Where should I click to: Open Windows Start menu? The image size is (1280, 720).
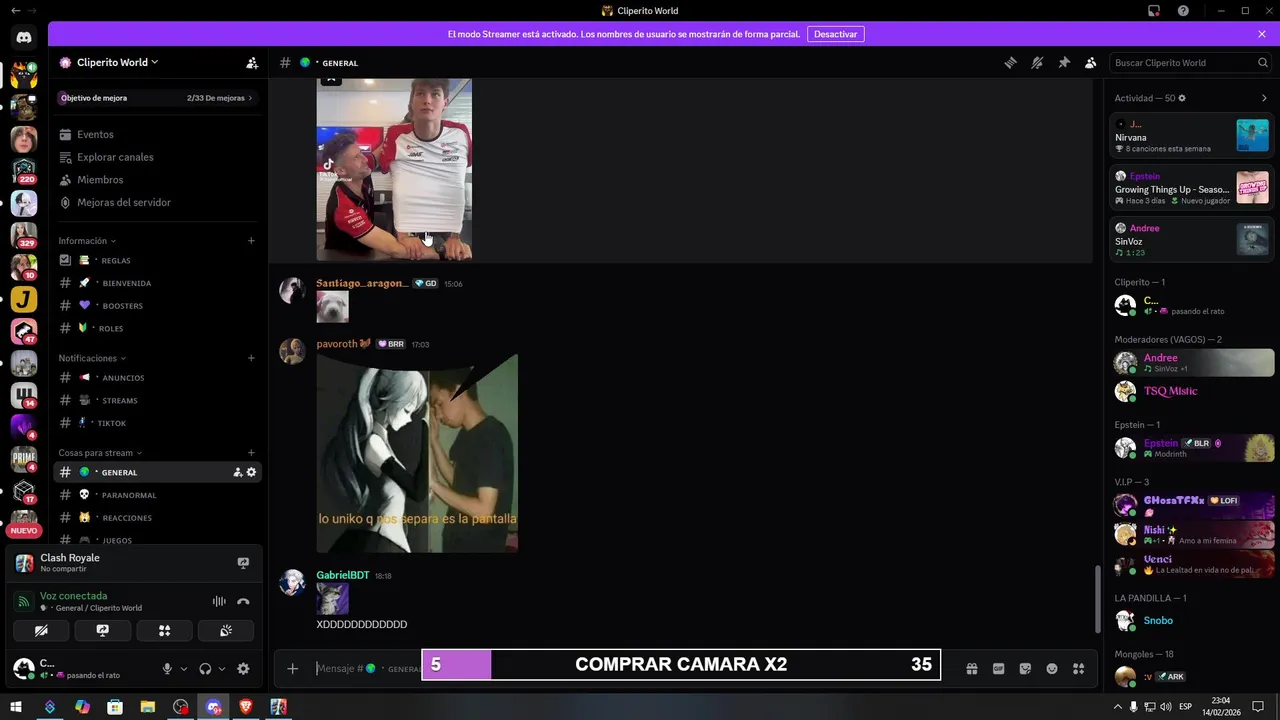(16, 707)
